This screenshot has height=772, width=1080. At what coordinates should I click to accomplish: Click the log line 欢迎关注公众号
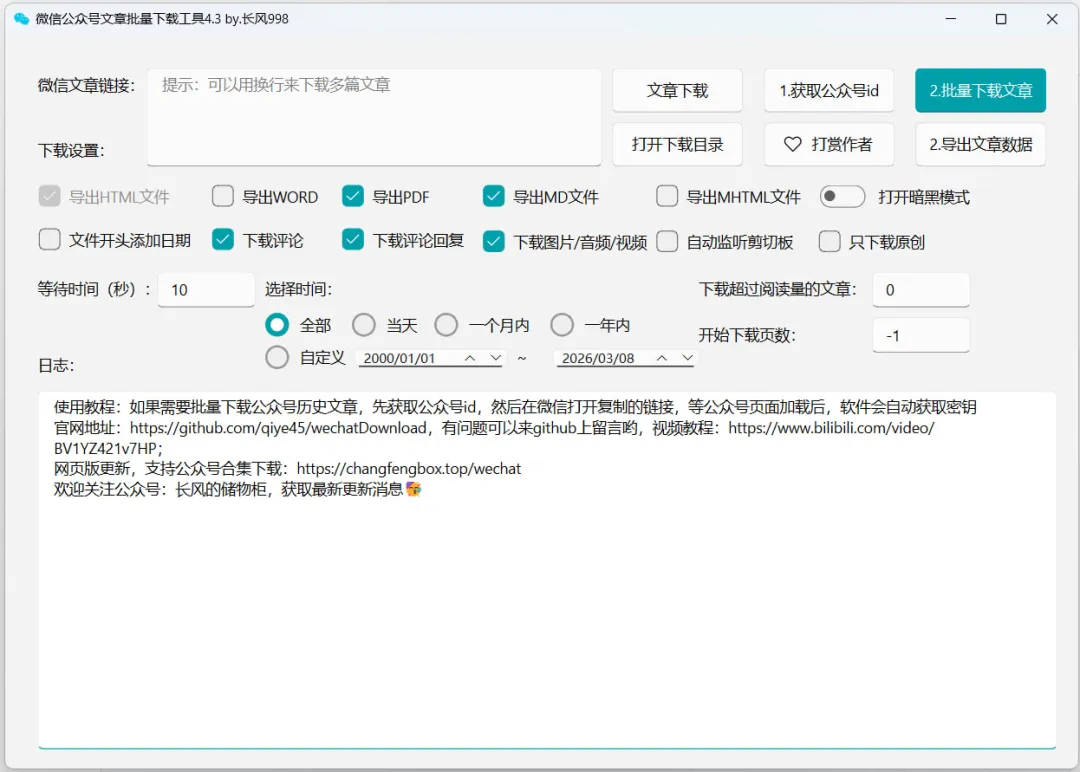pyautogui.click(x=238, y=490)
